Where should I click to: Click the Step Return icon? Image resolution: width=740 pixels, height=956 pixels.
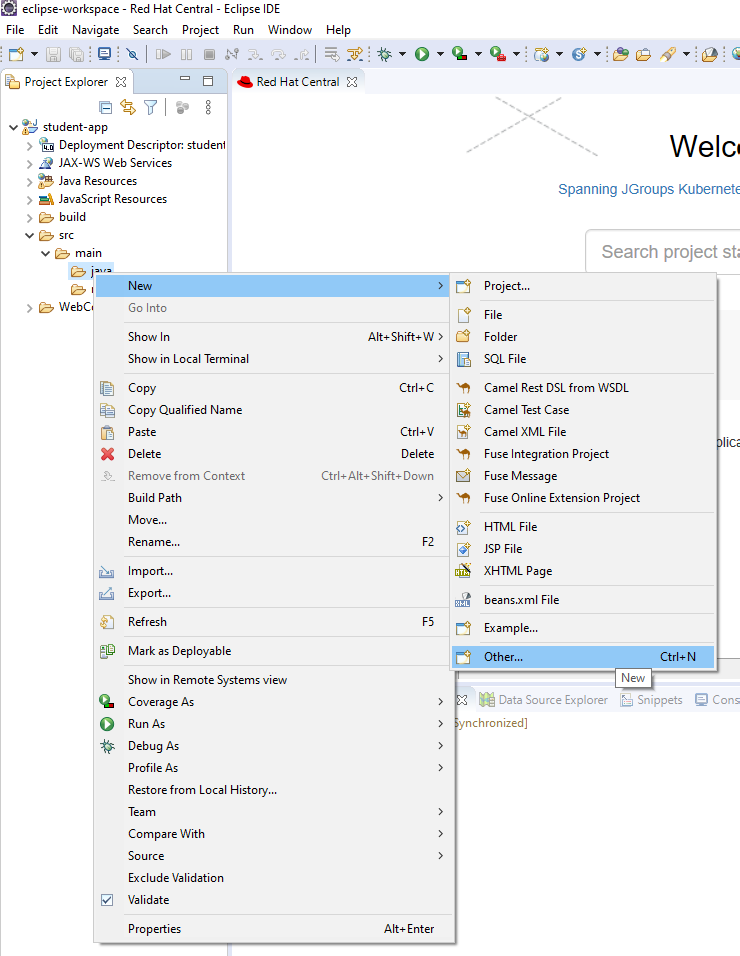point(301,54)
